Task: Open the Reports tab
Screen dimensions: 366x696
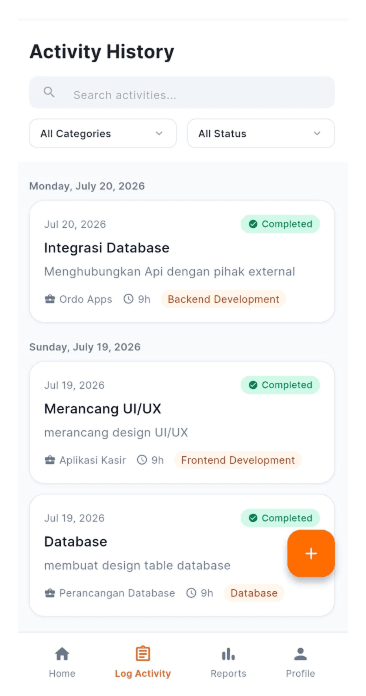Action: (228, 662)
